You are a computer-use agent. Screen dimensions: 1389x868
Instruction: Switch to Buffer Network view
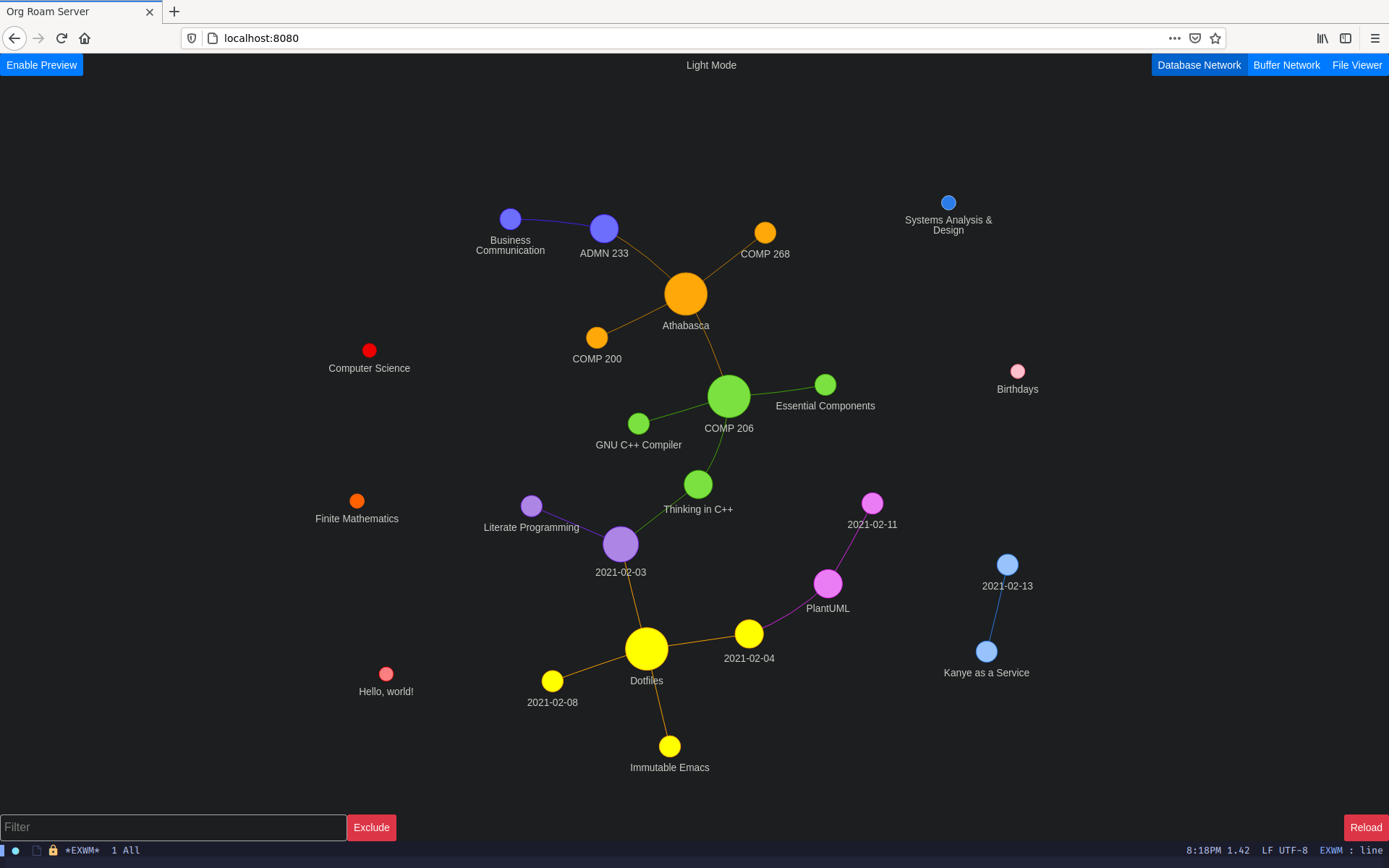[1286, 65]
